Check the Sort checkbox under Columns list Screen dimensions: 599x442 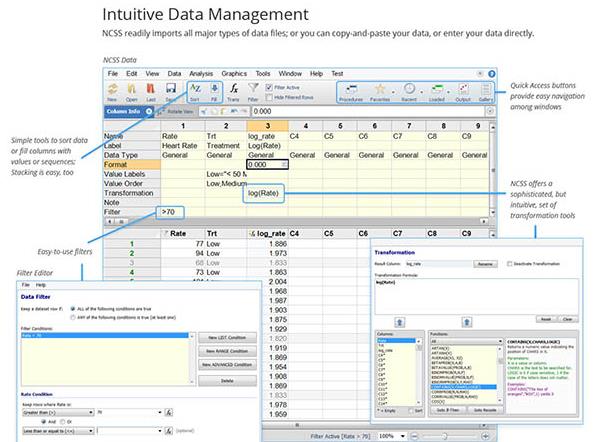pyautogui.click(x=411, y=411)
